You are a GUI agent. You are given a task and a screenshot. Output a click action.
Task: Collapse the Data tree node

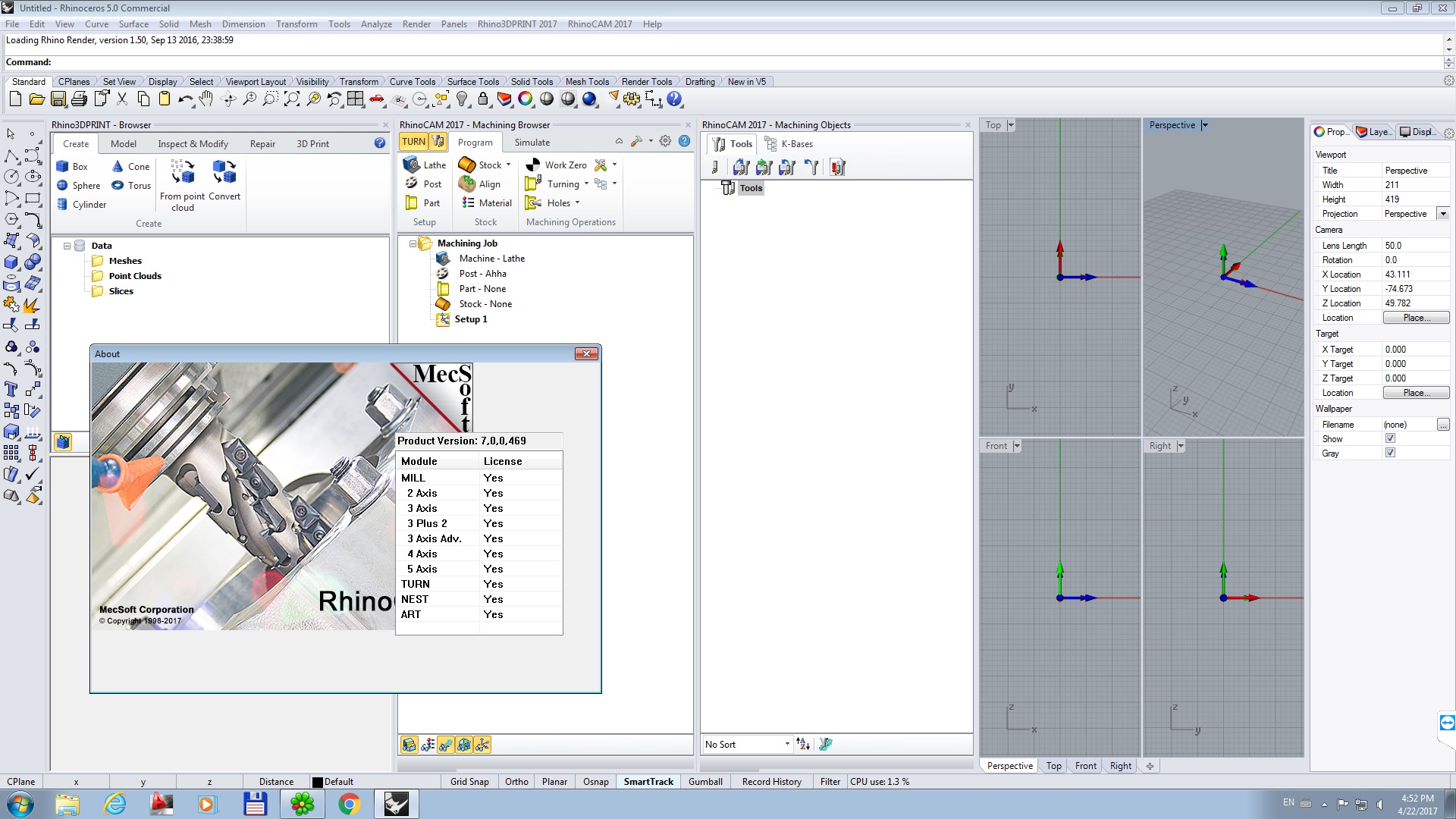[67, 246]
